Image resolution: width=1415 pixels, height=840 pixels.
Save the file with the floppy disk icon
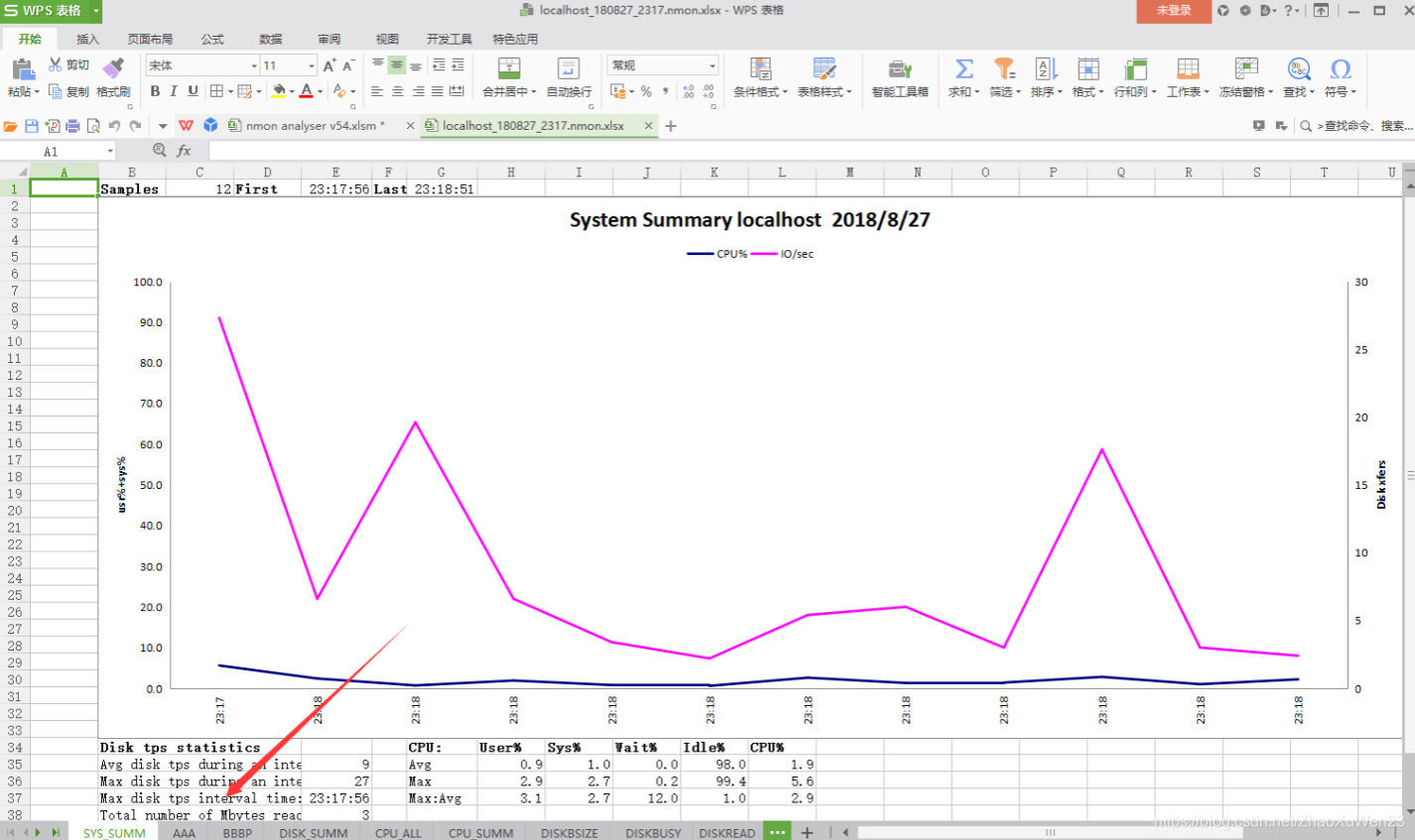[31, 126]
